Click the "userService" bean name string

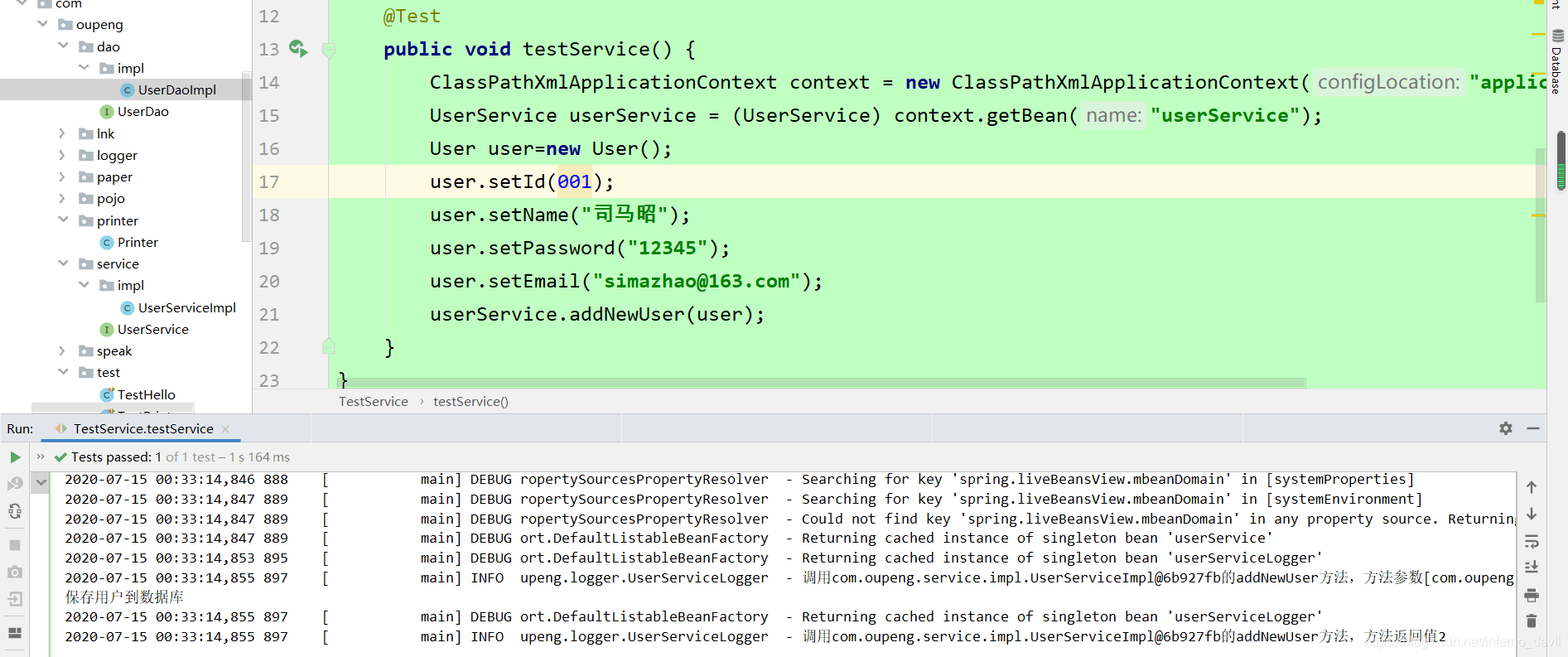point(1224,115)
